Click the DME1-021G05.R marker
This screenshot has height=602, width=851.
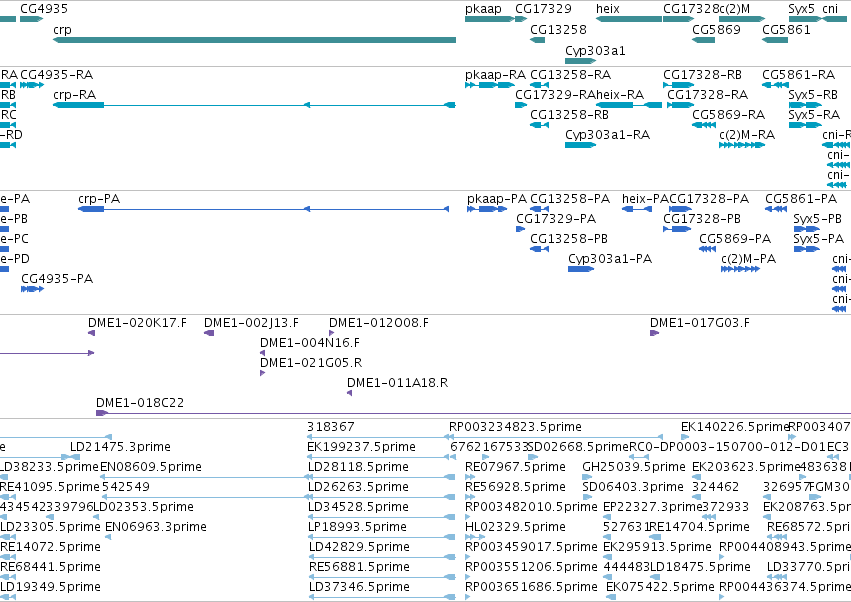click(x=263, y=373)
